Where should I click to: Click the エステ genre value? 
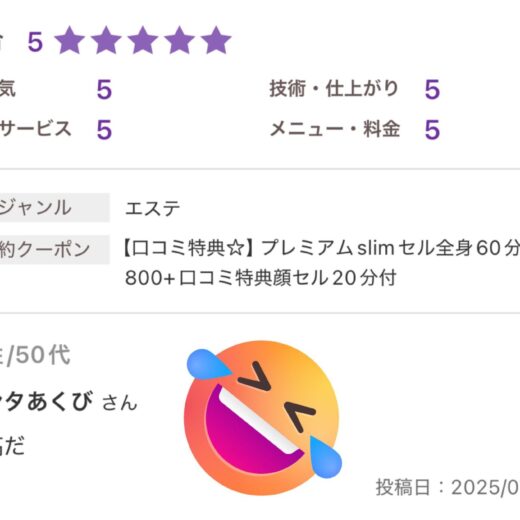point(152,208)
